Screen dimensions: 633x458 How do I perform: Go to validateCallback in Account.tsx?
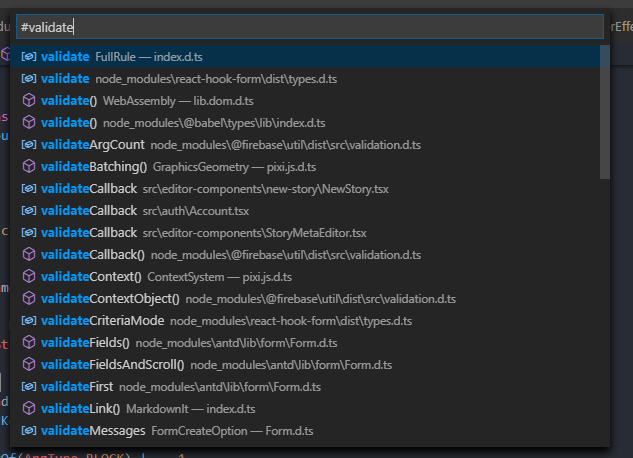coord(305,211)
